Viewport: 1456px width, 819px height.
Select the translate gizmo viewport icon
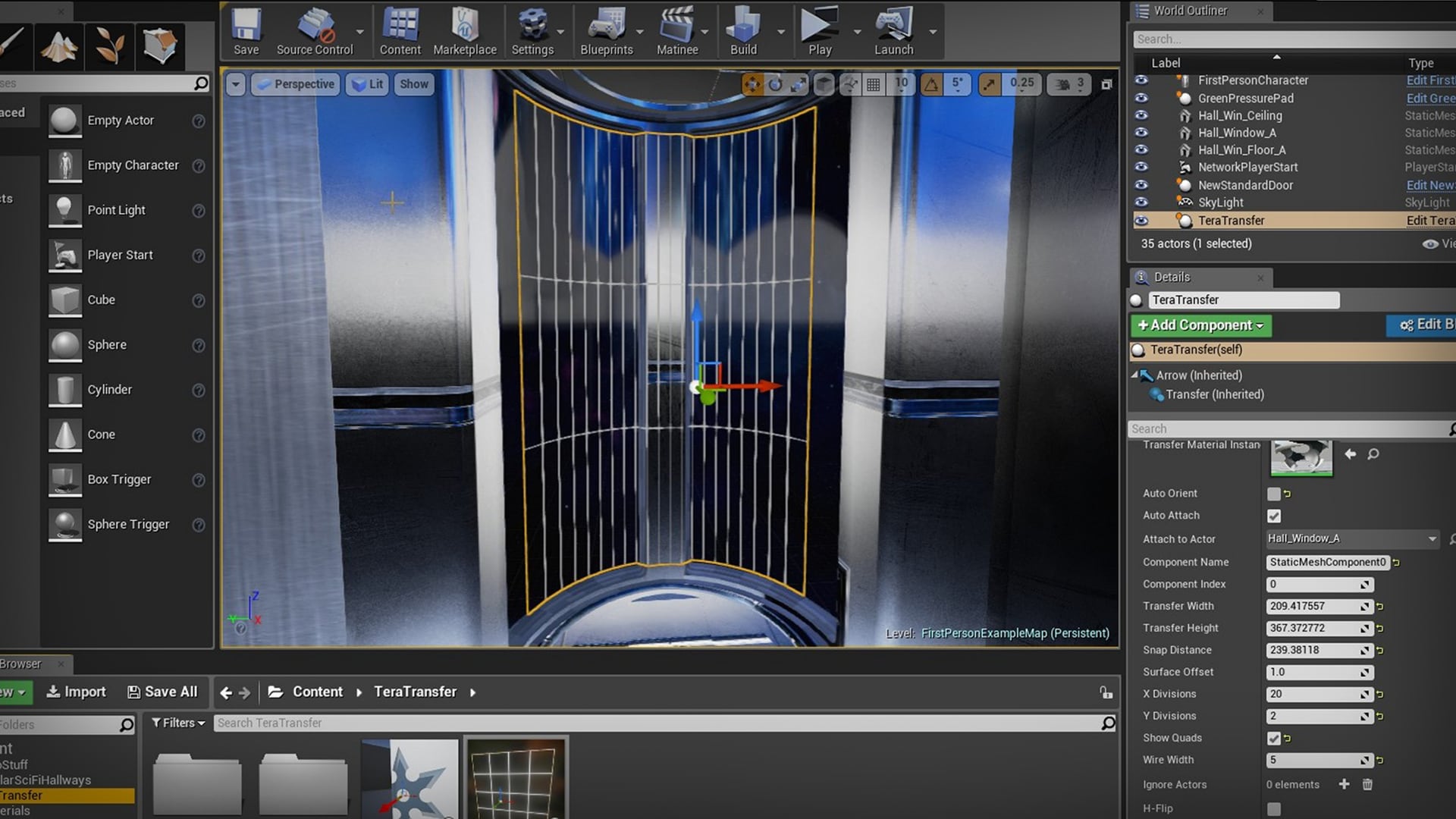pyautogui.click(x=752, y=84)
